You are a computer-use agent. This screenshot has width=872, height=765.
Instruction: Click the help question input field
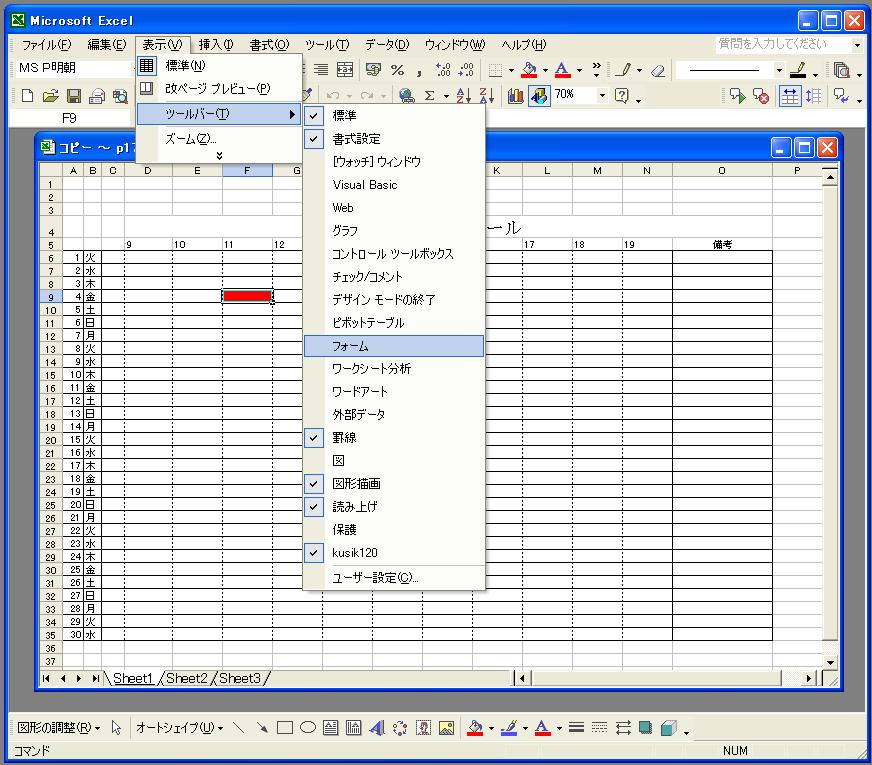point(783,44)
